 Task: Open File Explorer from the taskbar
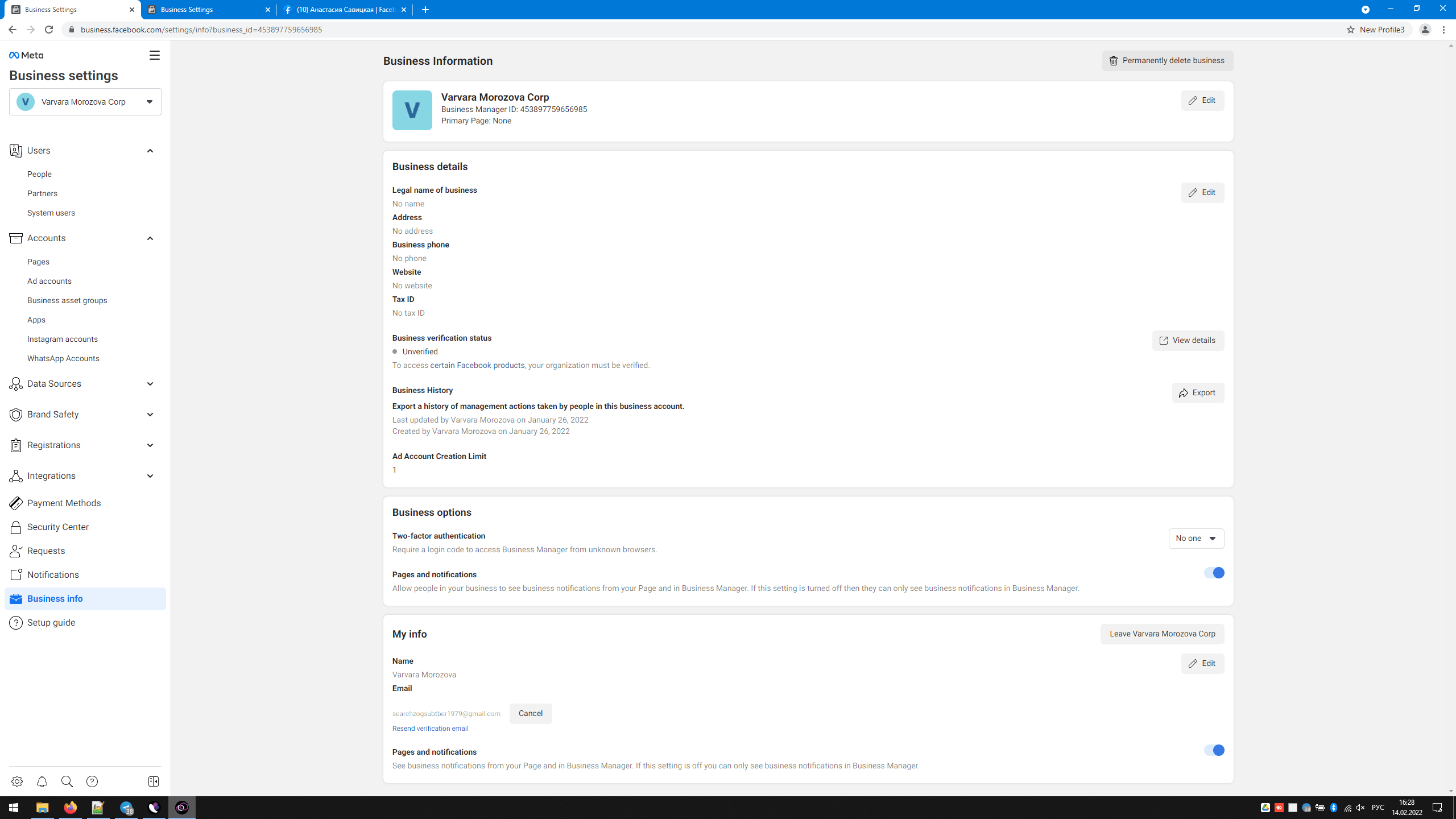[42, 808]
